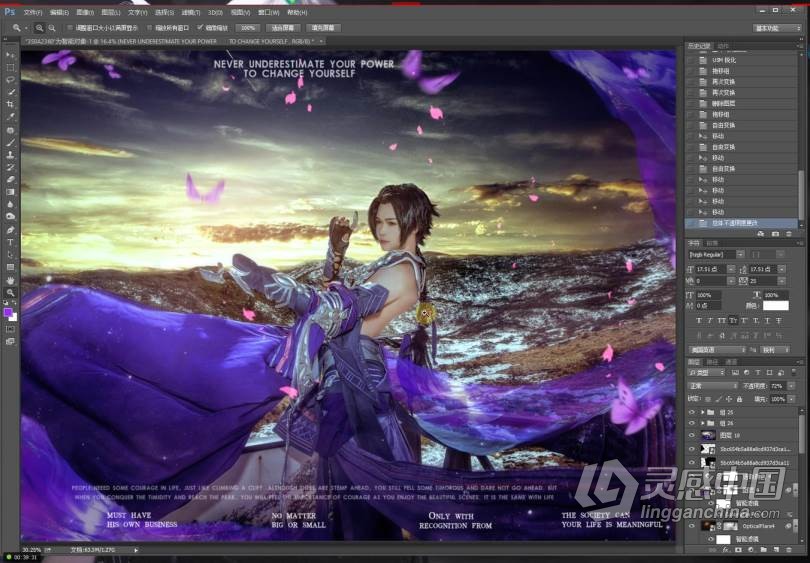Toggle zoom all windows checkbox

[149, 28]
